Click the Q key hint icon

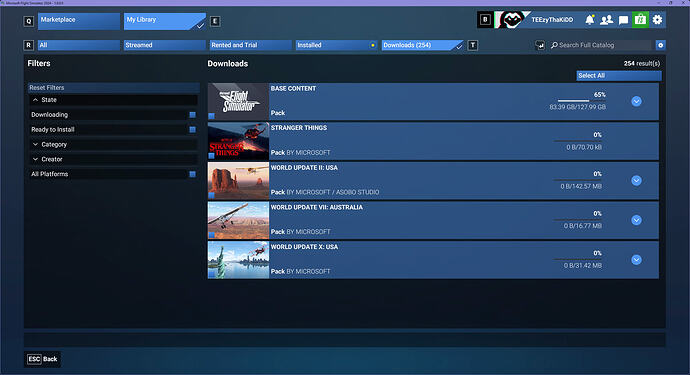(29, 21)
